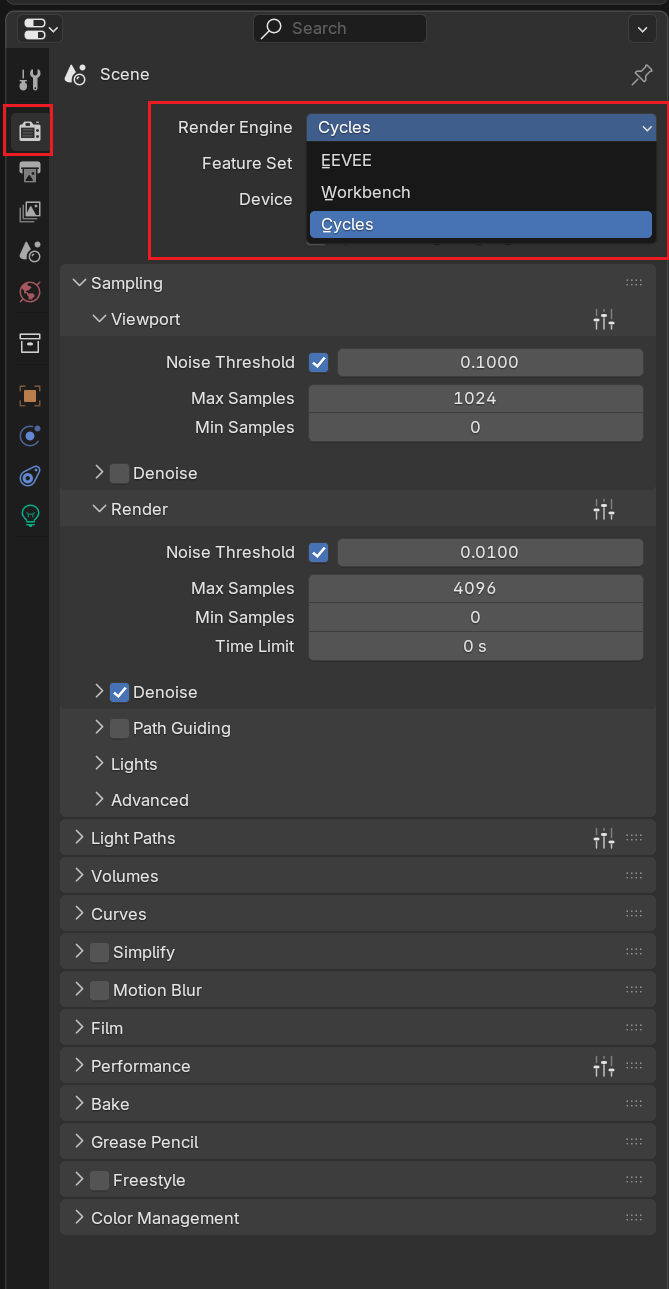Expand the Performance panel
The height and width of the screenshot is (1289, 669).
point(80,1066)
